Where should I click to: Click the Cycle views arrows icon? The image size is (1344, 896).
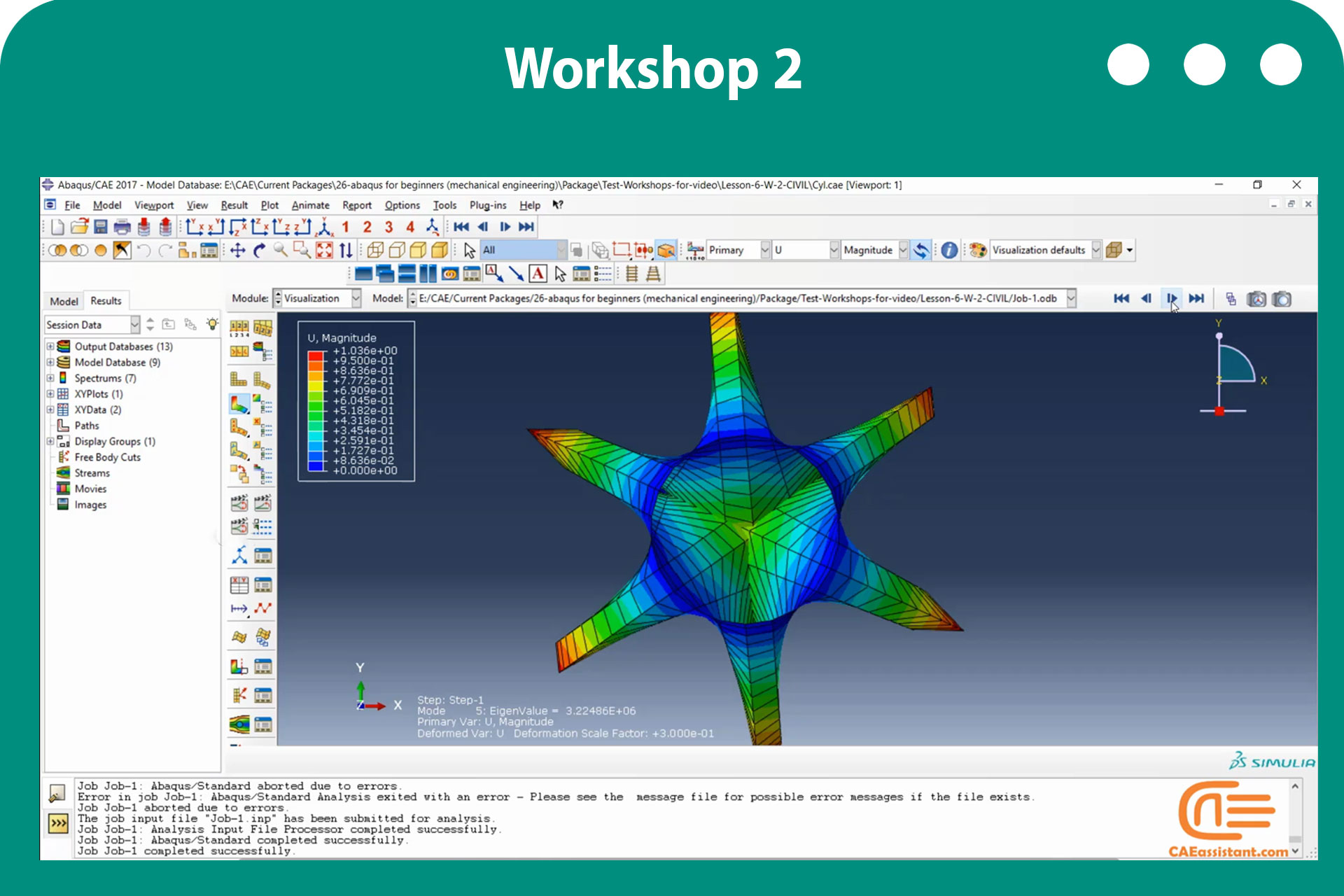tap(346, 250)
